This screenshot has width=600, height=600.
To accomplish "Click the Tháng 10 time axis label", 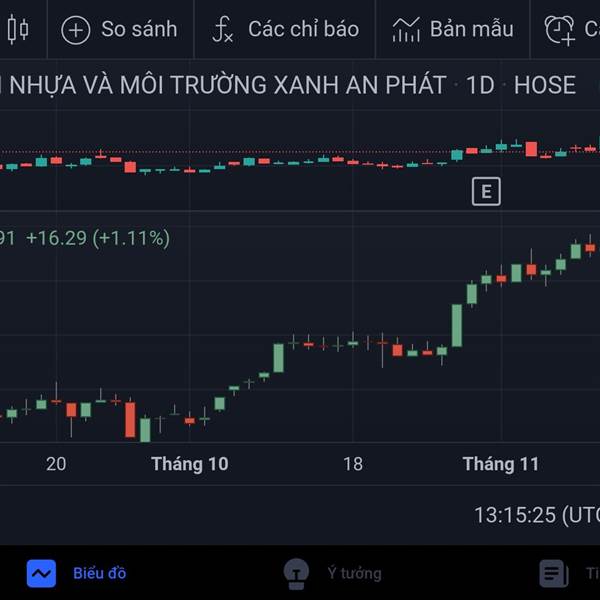I will [x=190, y=464].
